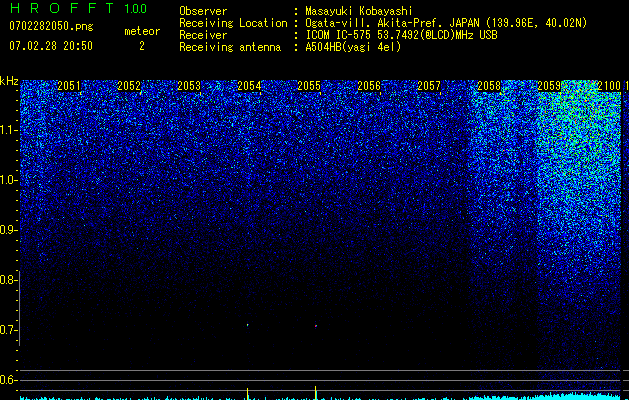Click the yellow amplitude spike below 2054
This screenshot has height=400, width=629.
pyautogui.click(x=248, y=393)
